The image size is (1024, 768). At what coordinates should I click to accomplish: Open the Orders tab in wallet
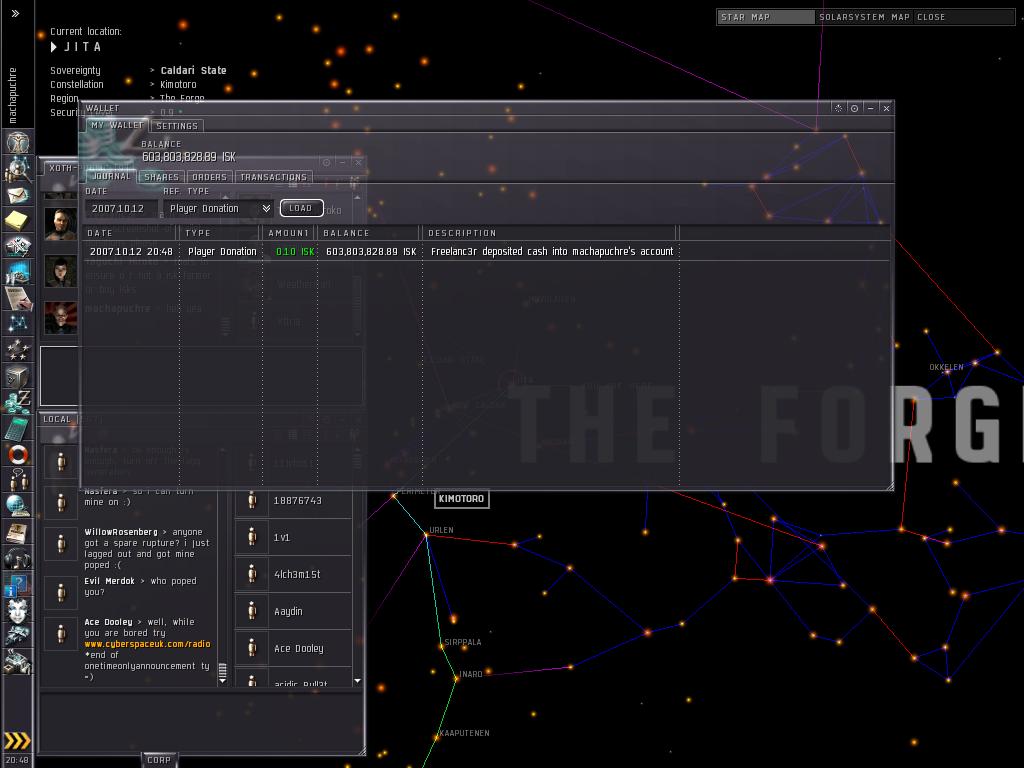(x=210, y=177)
